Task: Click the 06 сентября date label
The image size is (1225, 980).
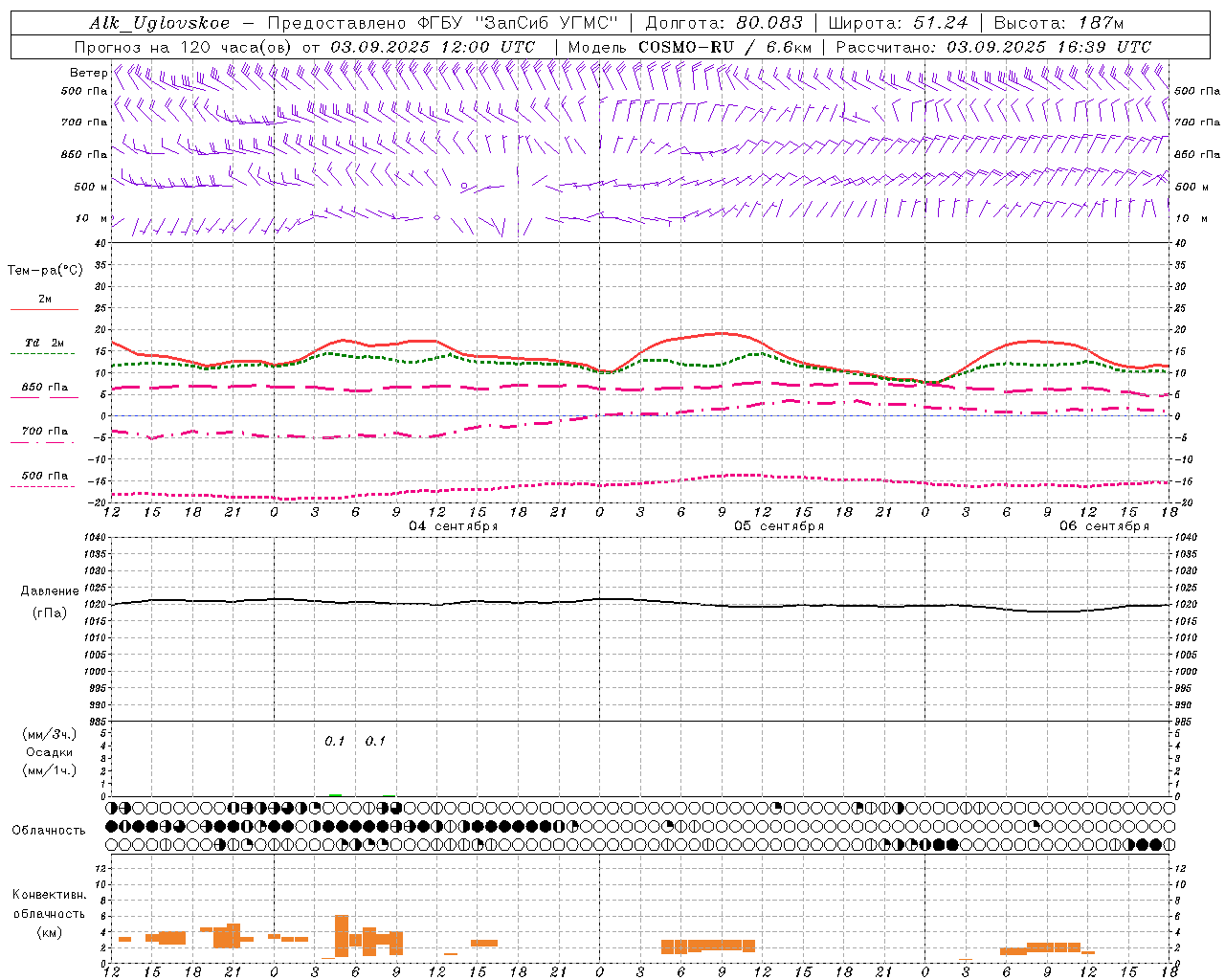Action: tap(1103, 526)
